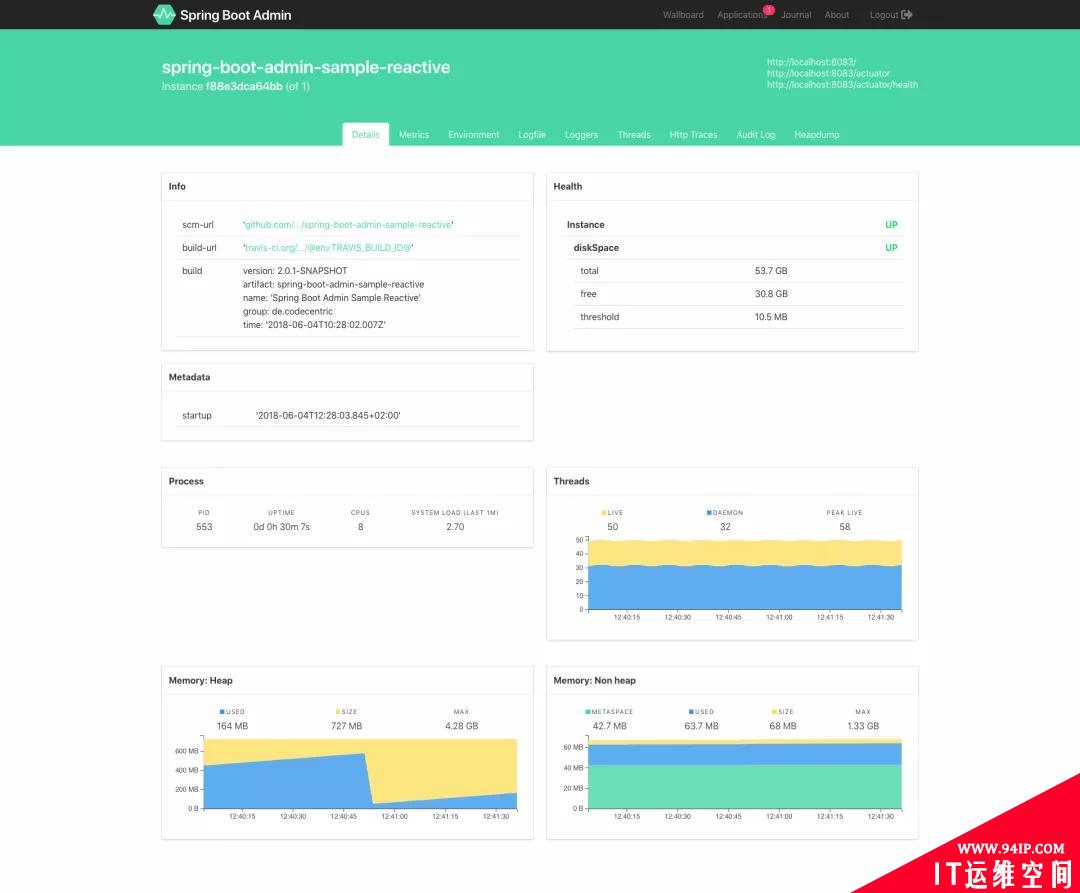Click the Logout link
This screenshot has width=1080, height=893.
(891, 14)
